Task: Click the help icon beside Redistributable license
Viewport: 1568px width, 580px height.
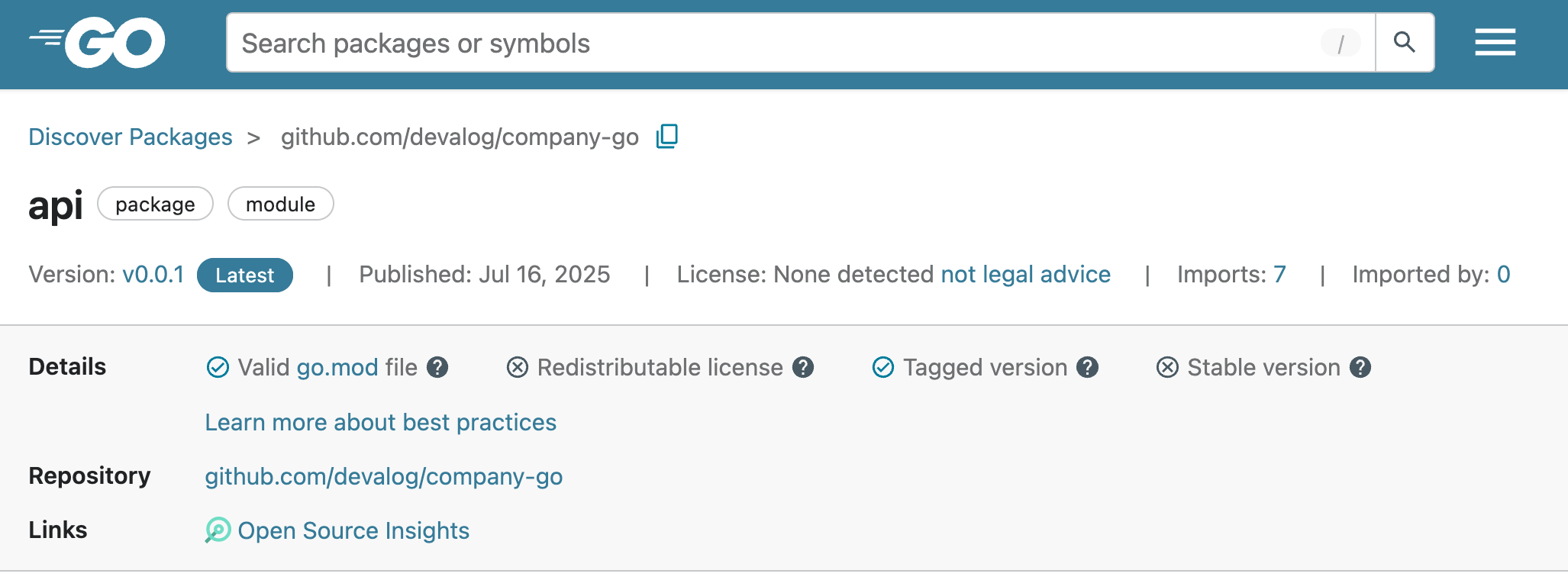Action: (x=802, y=368)
